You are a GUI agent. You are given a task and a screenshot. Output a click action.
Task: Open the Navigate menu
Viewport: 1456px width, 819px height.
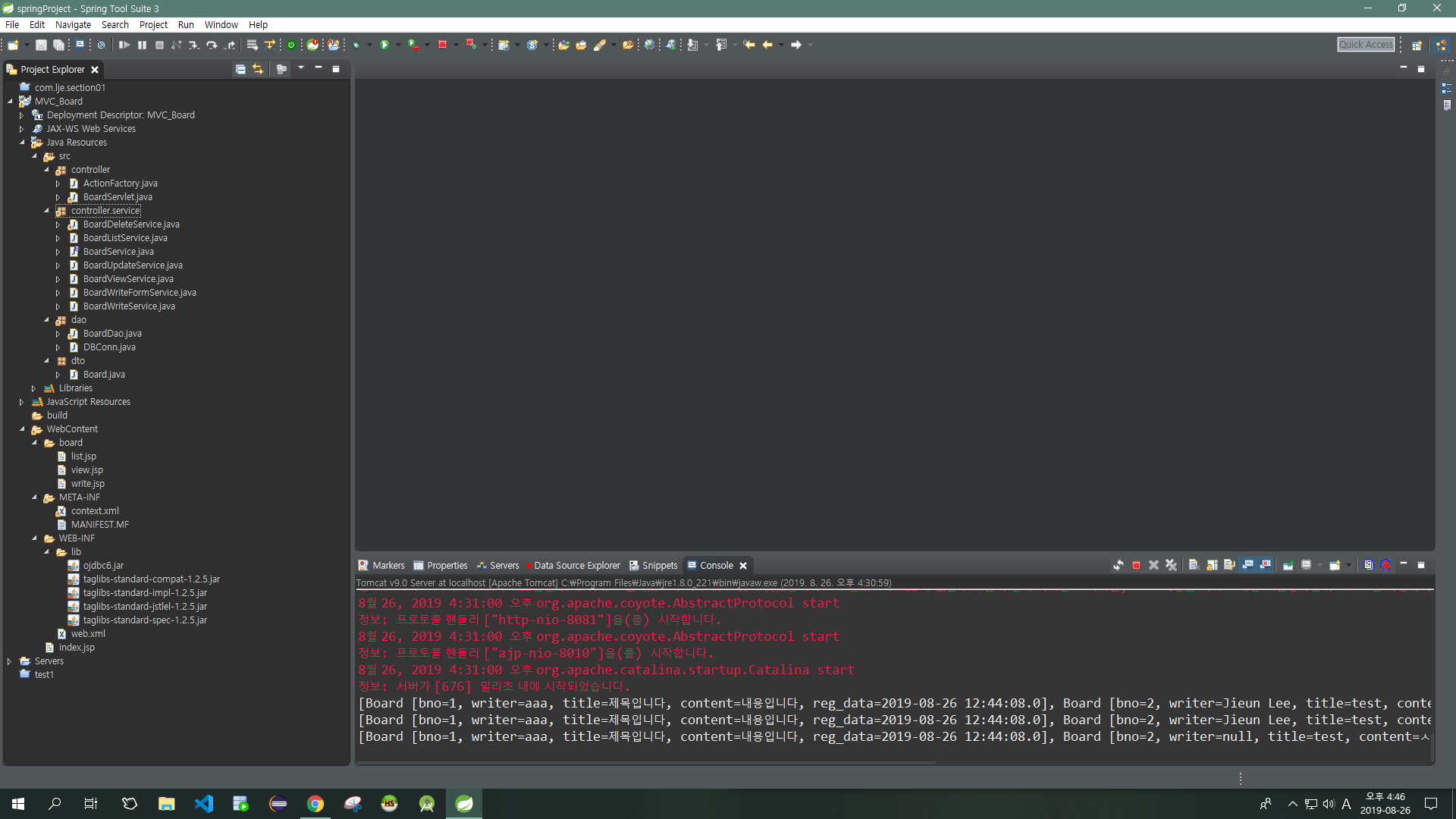73,25
